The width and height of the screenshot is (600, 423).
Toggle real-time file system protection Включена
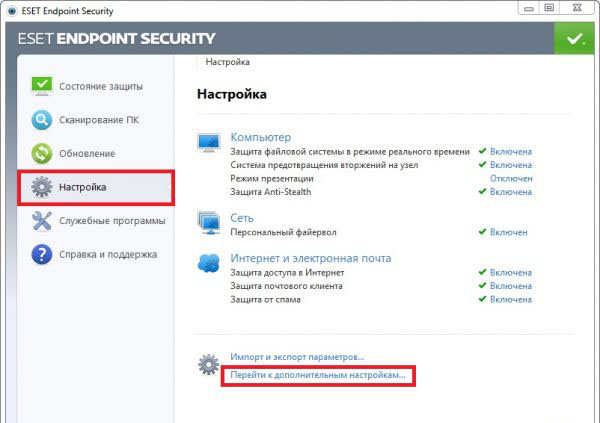point(510,152)
